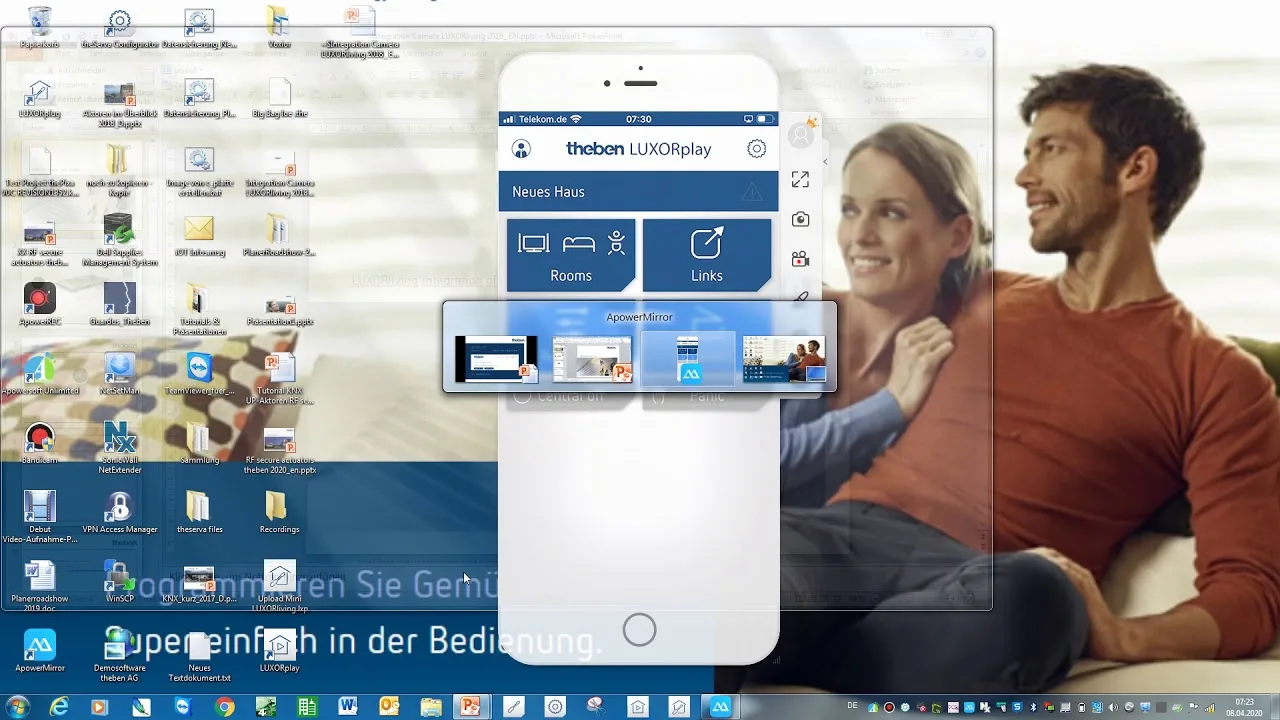This screenshot has height=720, width=1280.
Task: Launch Google Chrome from taskbar
Action: point(225,707)
